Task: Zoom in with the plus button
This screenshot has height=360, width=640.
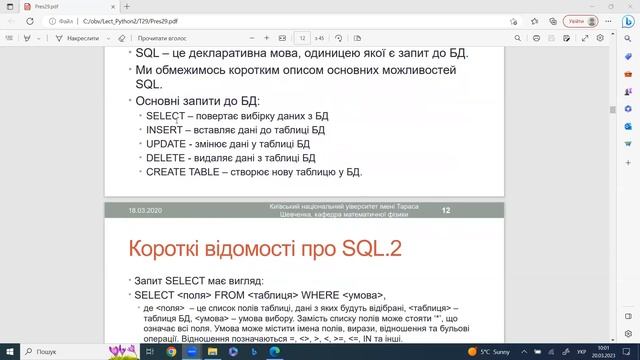Action: tap(267, 38)
